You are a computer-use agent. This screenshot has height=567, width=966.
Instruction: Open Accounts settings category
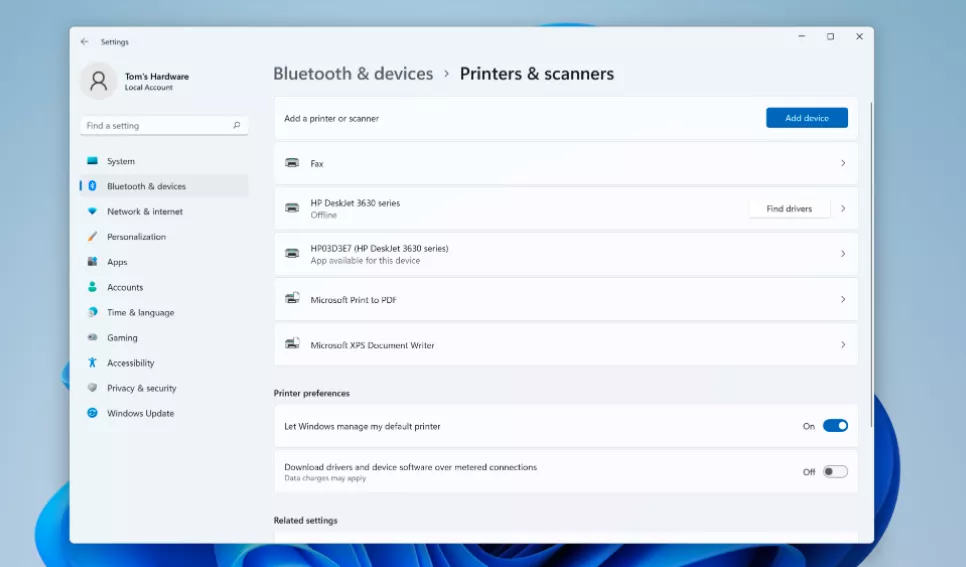[164, 287]
